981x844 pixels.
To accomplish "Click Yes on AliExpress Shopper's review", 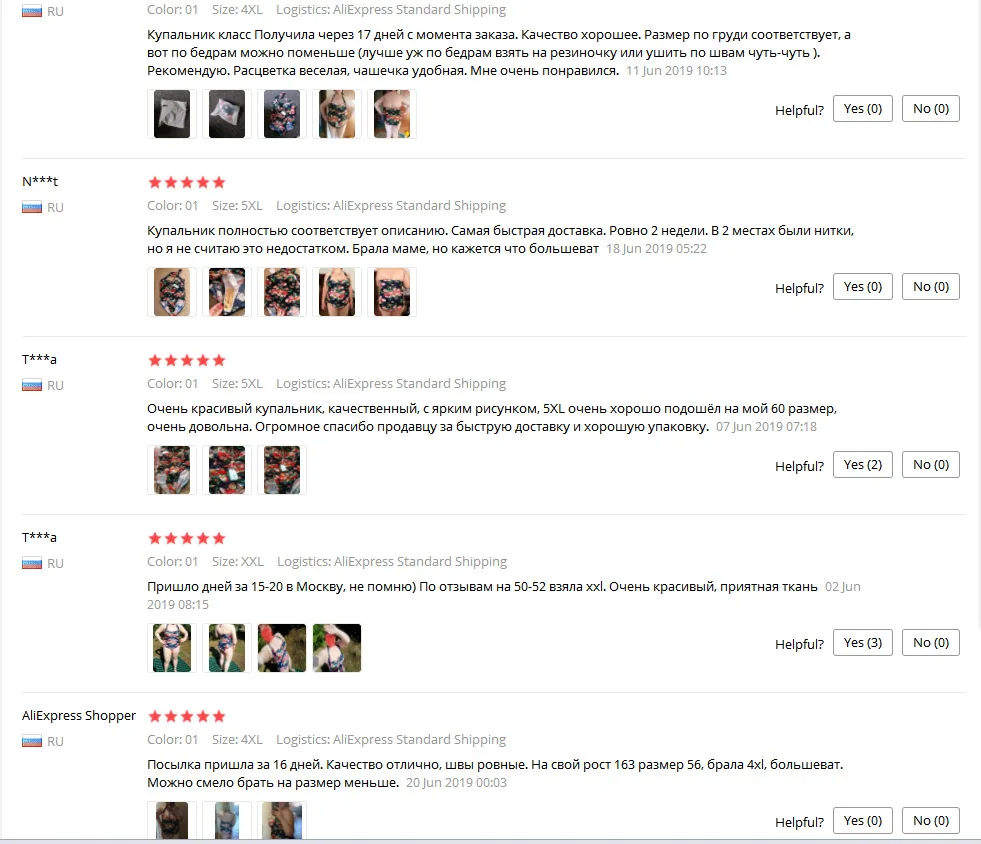I will 862,820.
